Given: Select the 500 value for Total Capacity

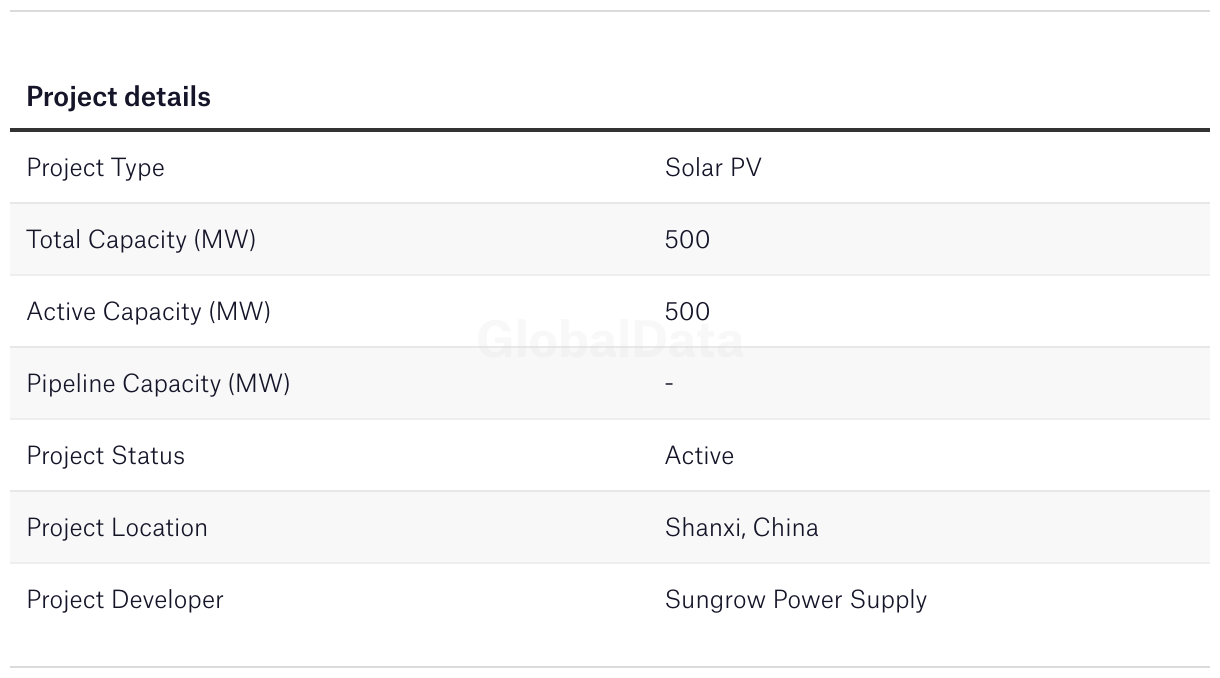Looking at the screenshot, I should point(687,240).
